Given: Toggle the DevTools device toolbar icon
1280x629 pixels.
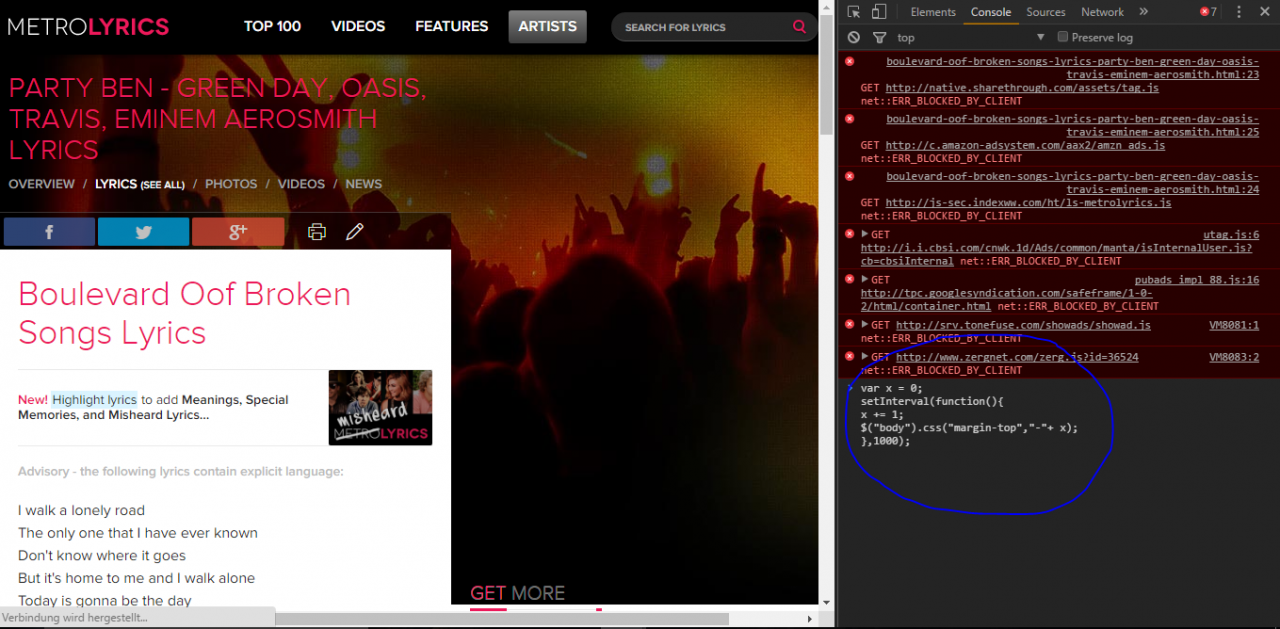Looking at the screenshot, I should 879,12.
